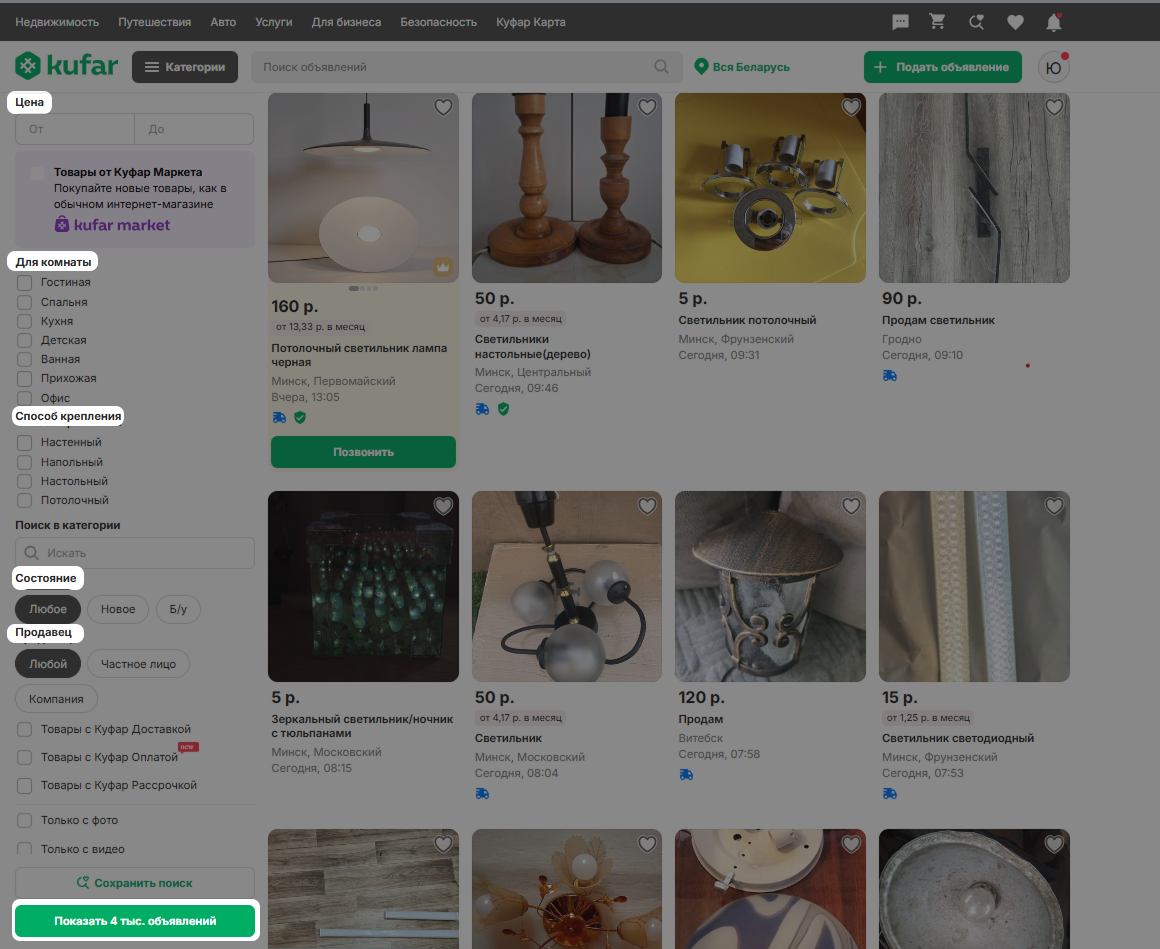Favorite the wooden table lamps listing
This screenshot has width=1160, height=949.
pyautogui.click(x=647, y=107)
